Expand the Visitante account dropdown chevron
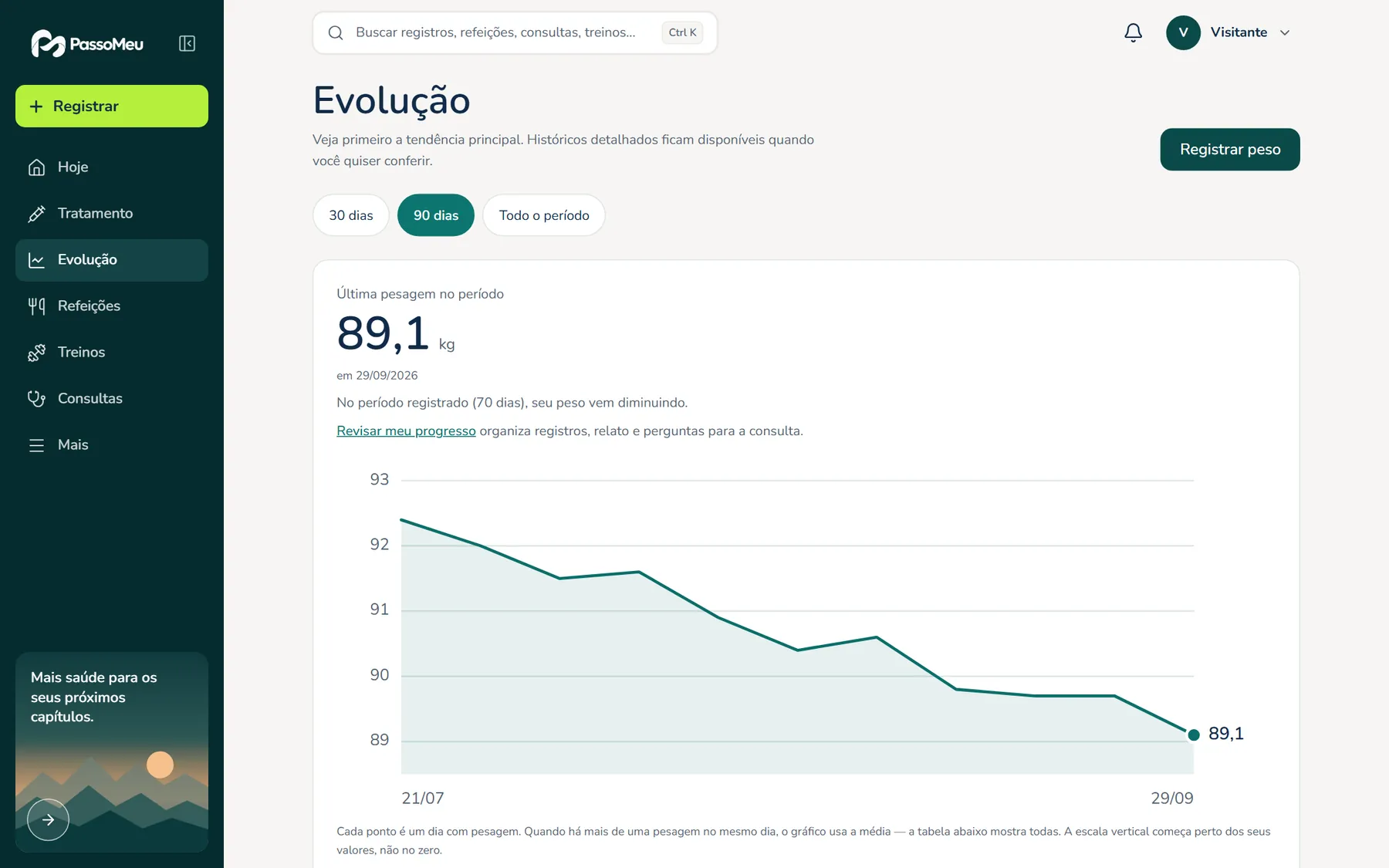1389x868 pixels. (1285, 32)
